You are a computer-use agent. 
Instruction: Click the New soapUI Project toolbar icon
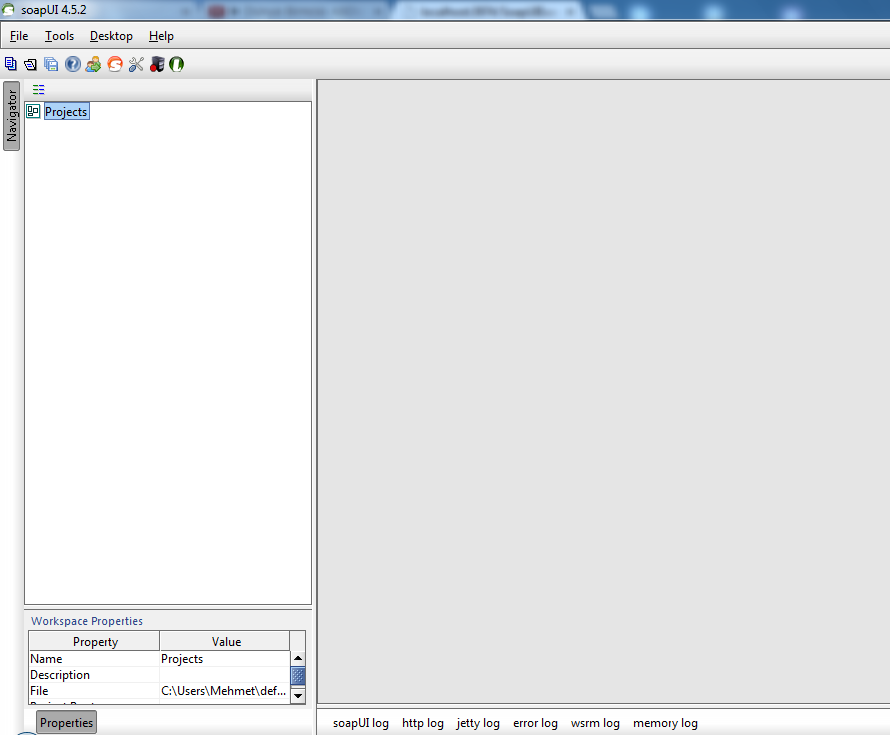click(x=11, y=64)
